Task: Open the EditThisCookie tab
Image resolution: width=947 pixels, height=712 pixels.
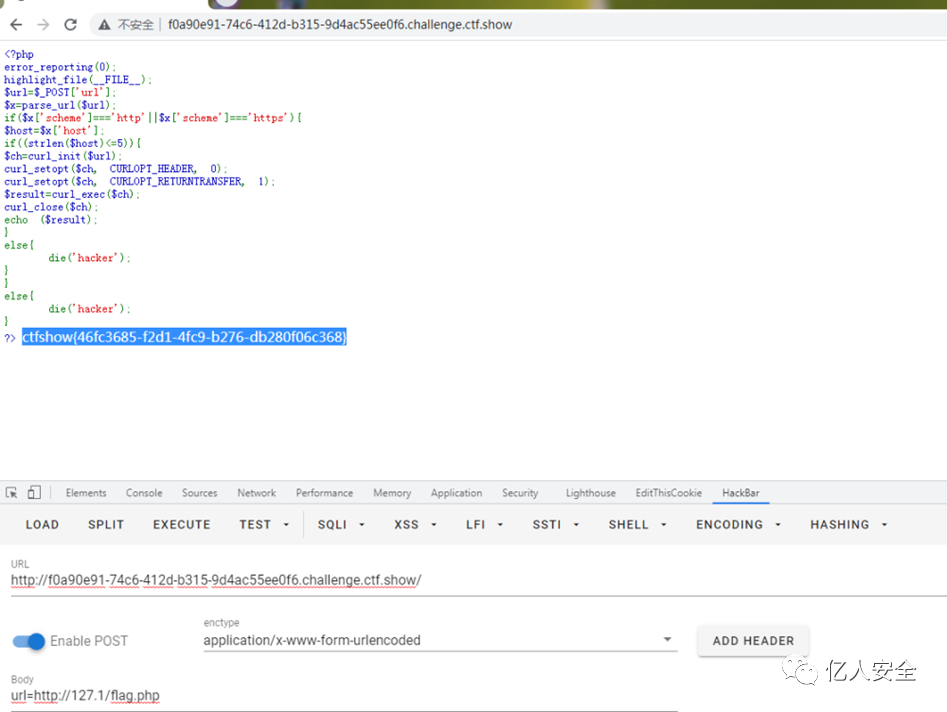Action: point(669,493)
